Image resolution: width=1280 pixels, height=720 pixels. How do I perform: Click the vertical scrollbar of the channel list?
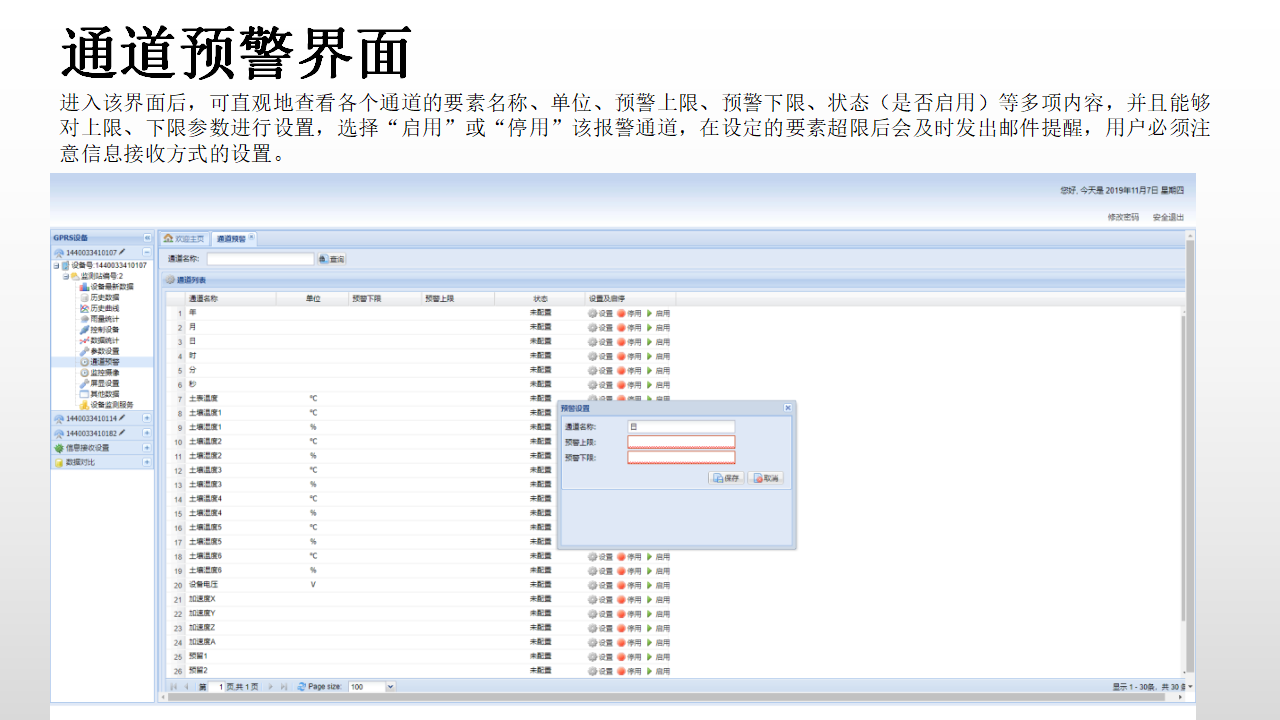pos(1189,450)
